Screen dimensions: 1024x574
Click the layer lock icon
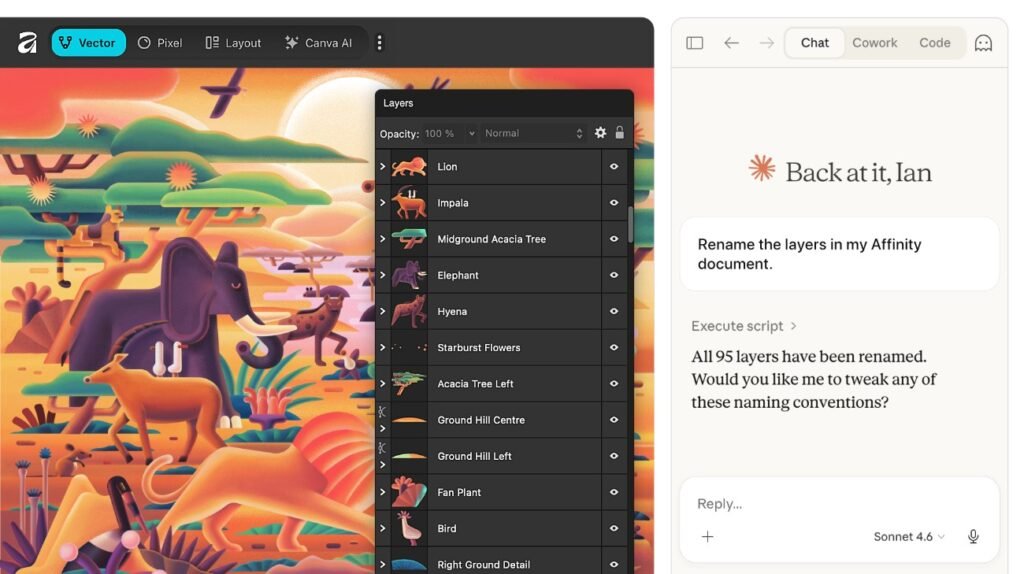pyautogui.click(x=619, y=133)
